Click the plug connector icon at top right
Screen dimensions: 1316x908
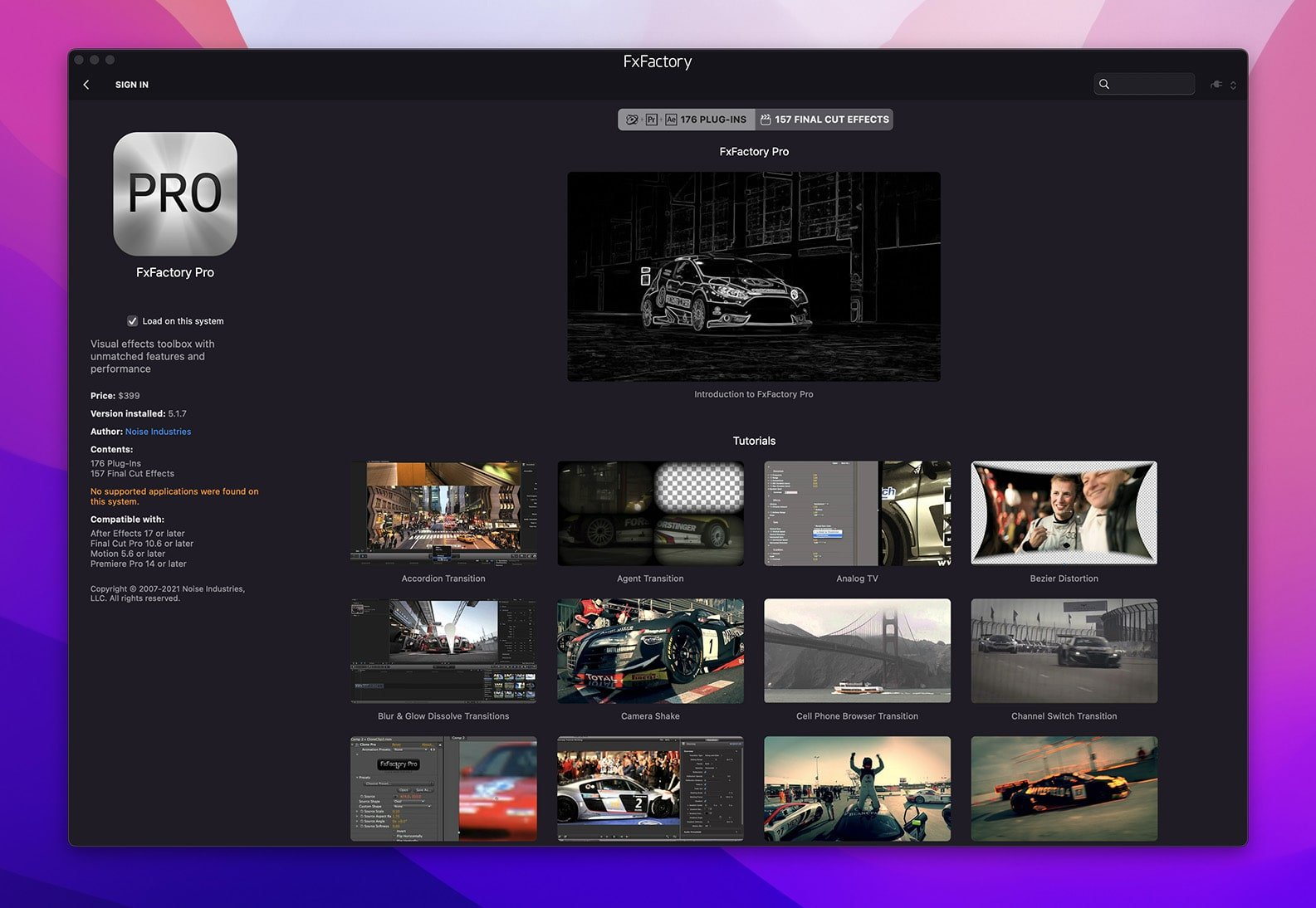1216,85
